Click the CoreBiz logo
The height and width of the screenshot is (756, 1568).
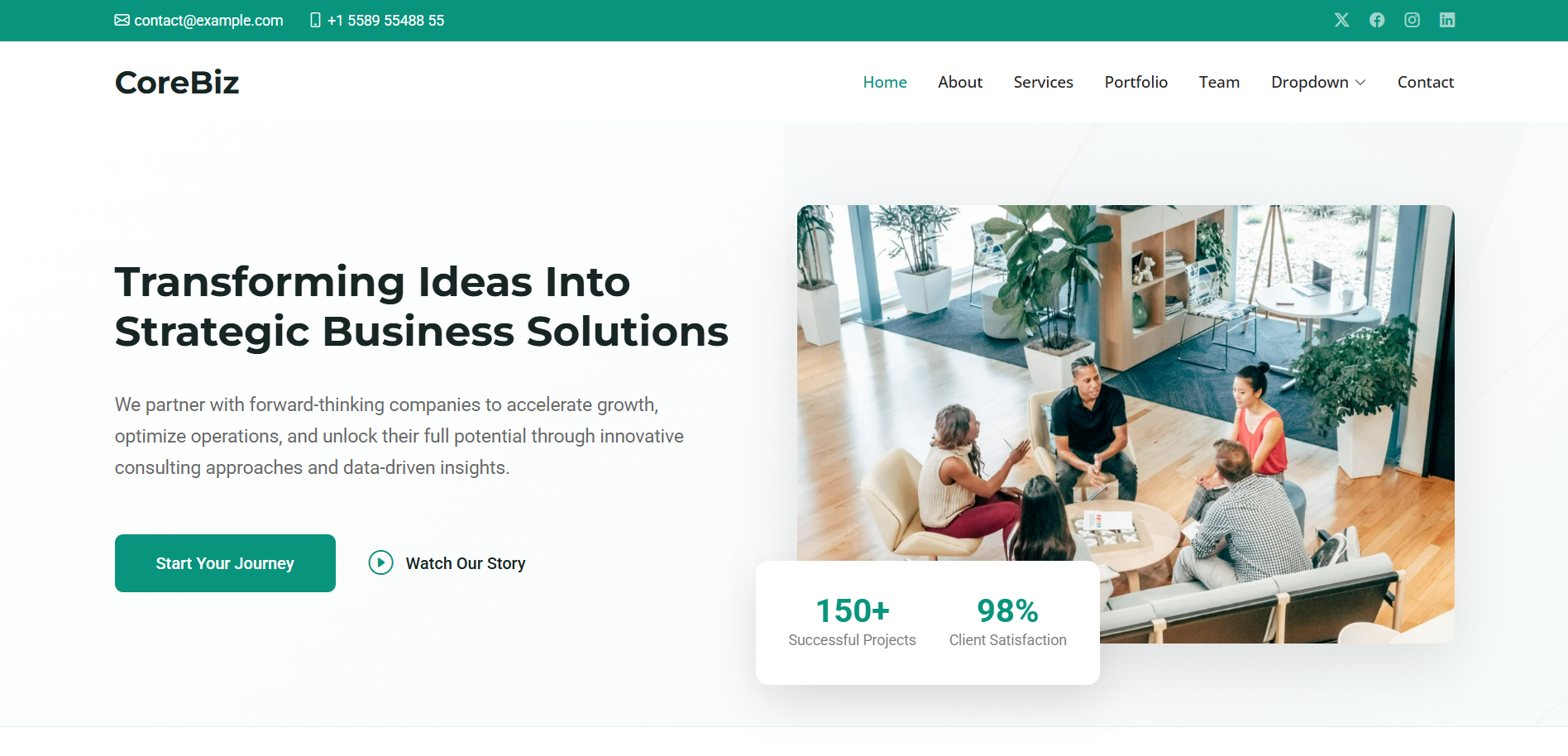[177, 82]
